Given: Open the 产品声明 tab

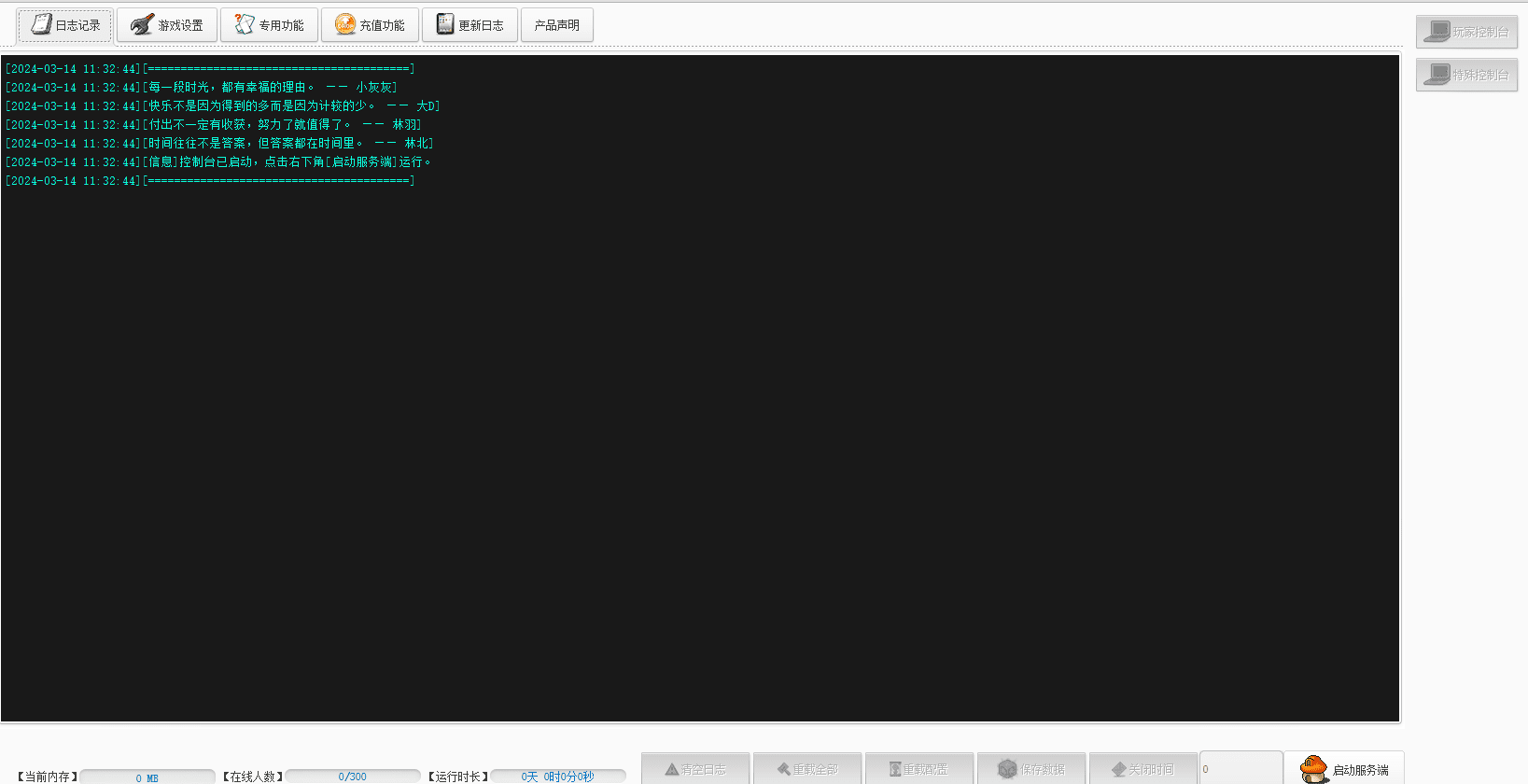Looking at the screenshot, I should [x=556, y=25].
